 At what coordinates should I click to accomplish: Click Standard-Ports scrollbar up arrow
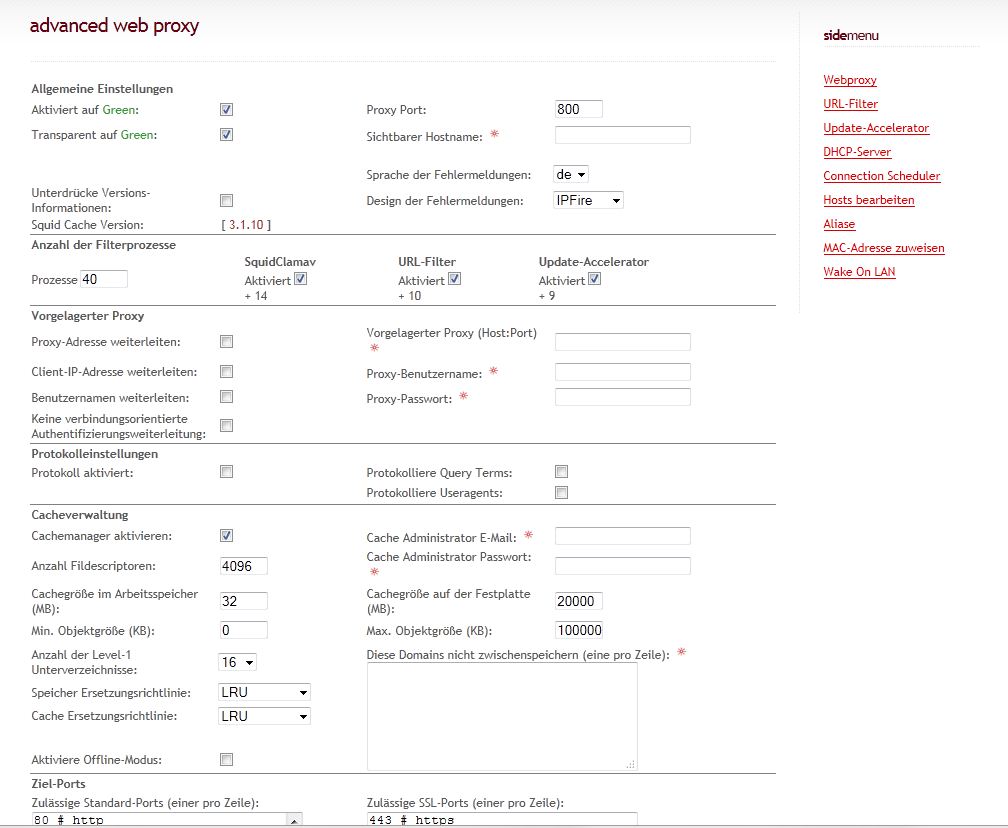point(294,820)
